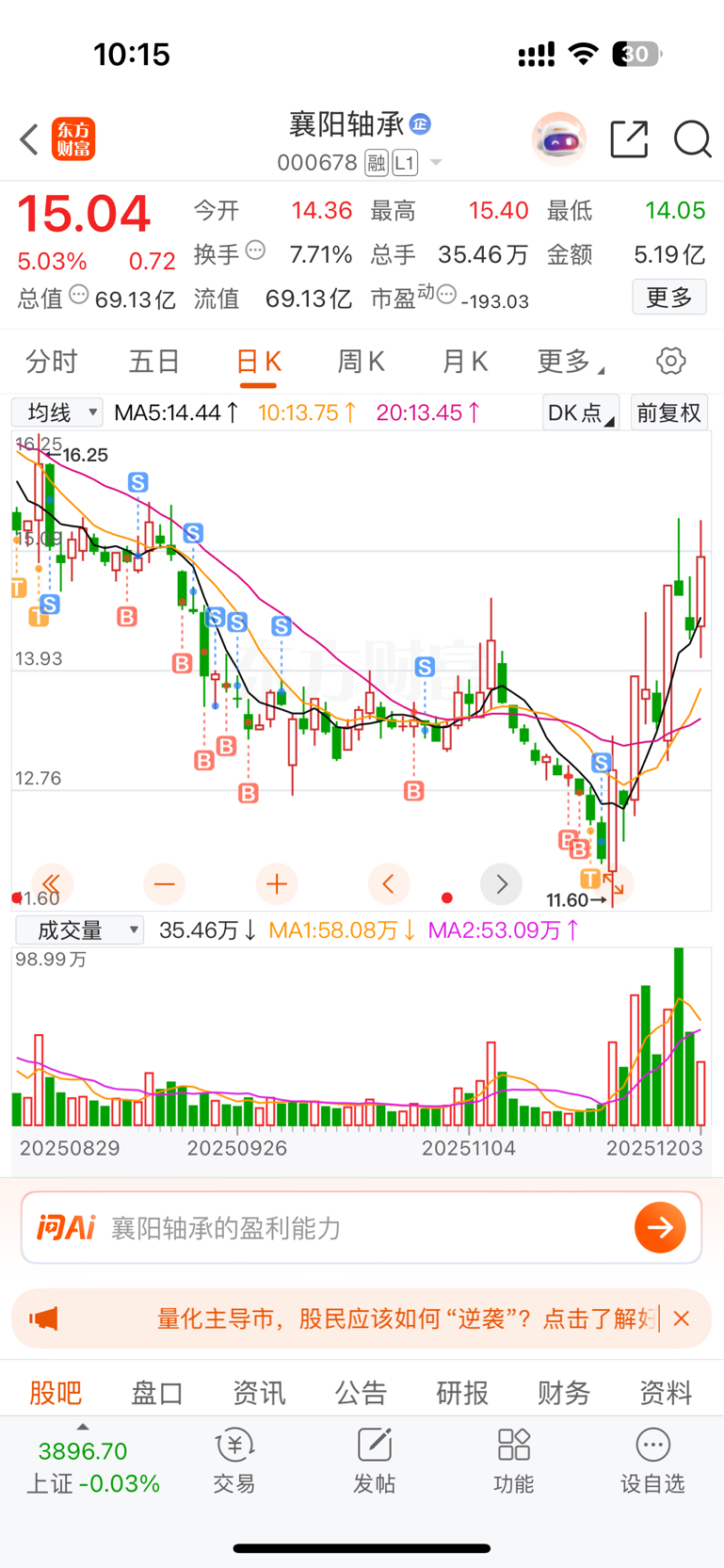
Task: Tap the 襄阳轴承的盈利能力 question field
Action: pyautogui.click(x=225, y=1228)
